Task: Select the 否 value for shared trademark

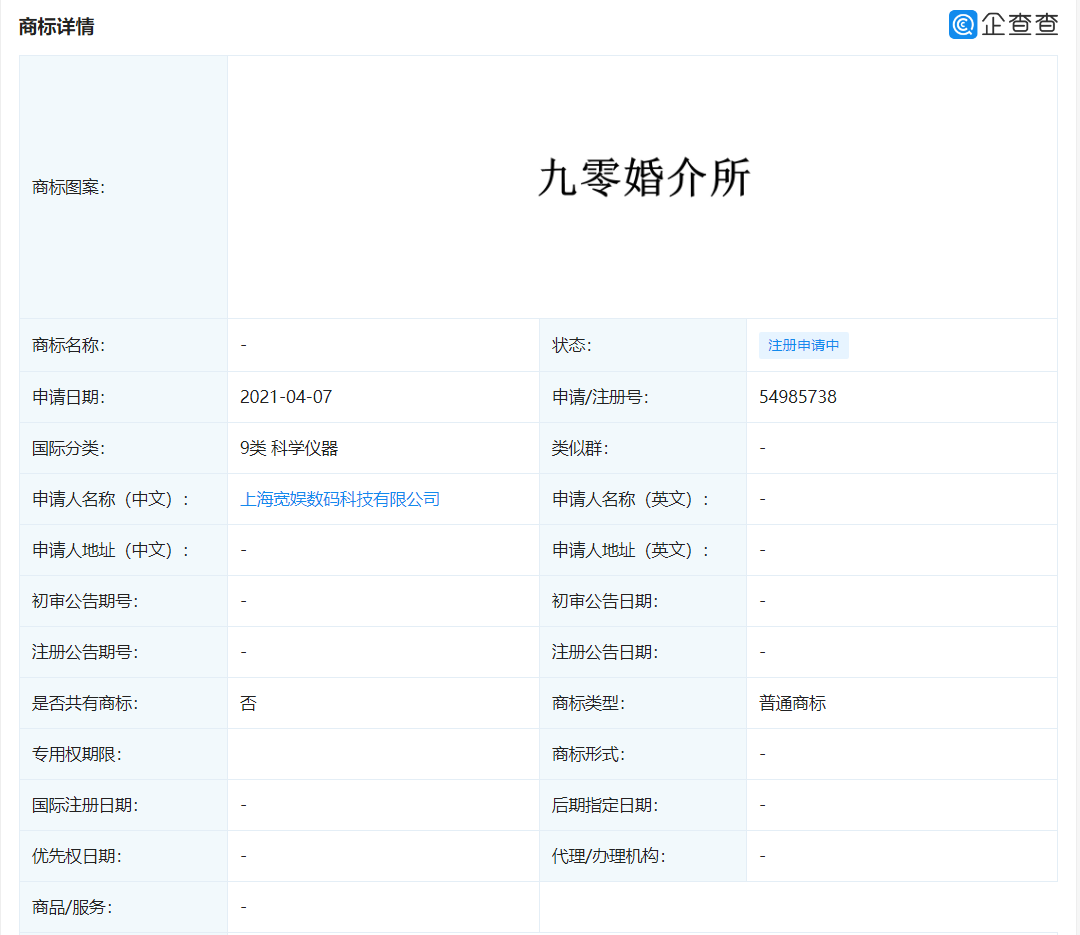Action: click(x=248, y=703)
